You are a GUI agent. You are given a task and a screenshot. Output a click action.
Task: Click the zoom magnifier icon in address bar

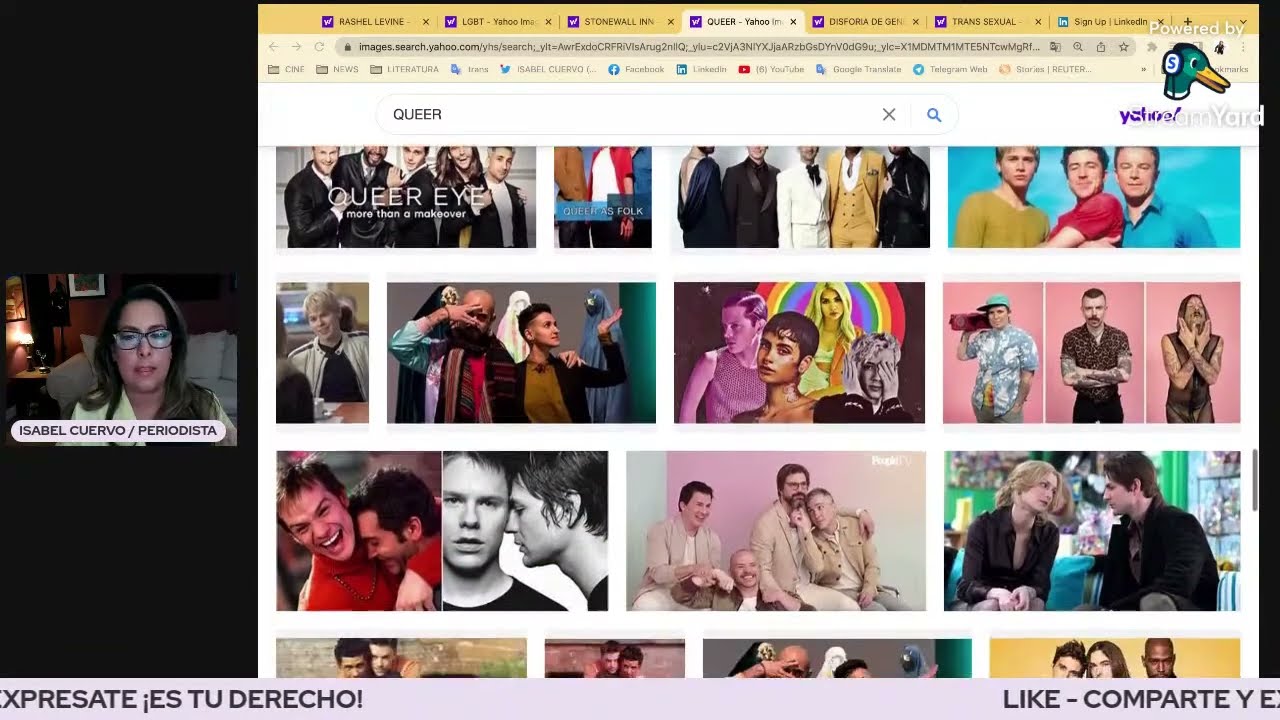[1078, 47]
